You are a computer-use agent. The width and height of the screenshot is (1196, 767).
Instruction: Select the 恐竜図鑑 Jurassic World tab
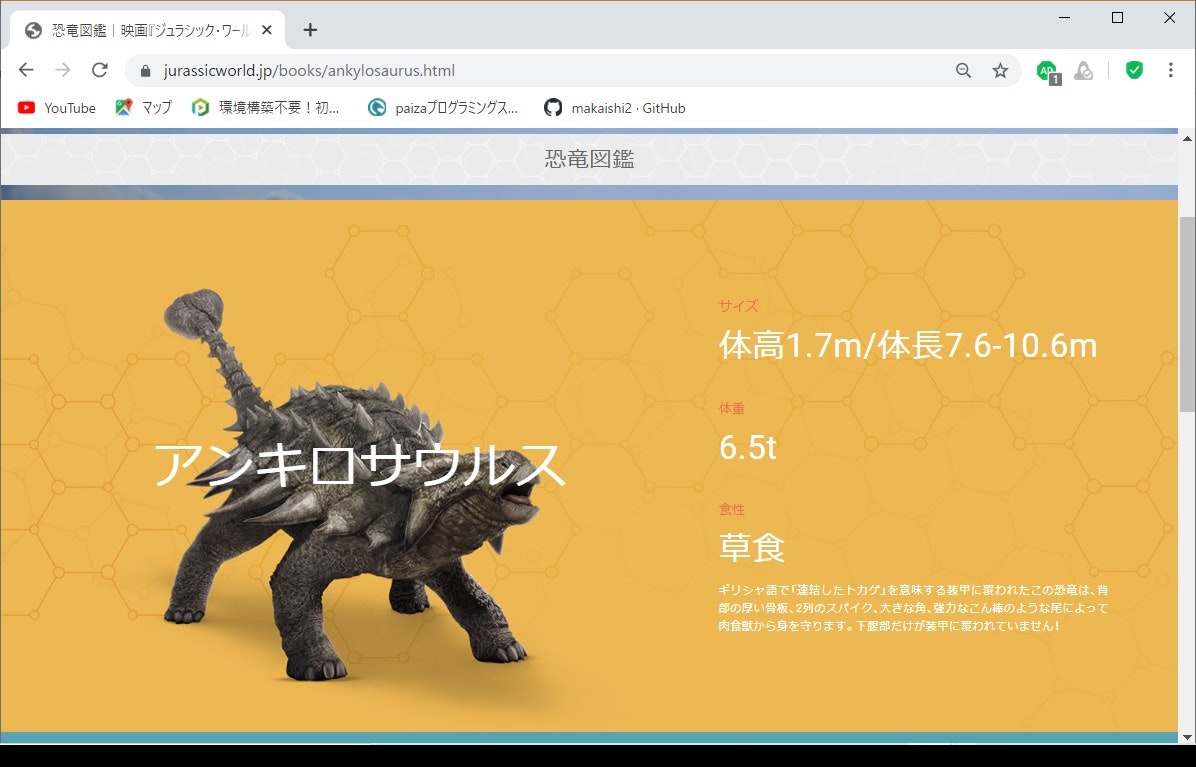(x=148, y=30)
